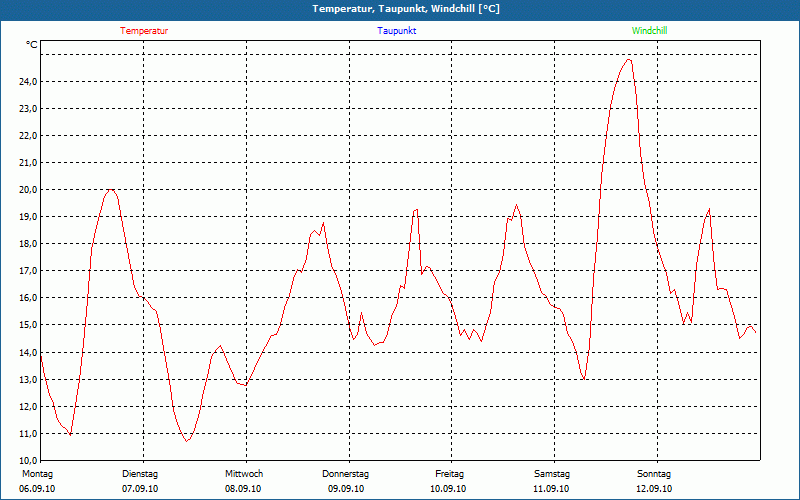
Task: Click the 24,0 y-axis value
Action: [28, 82]
